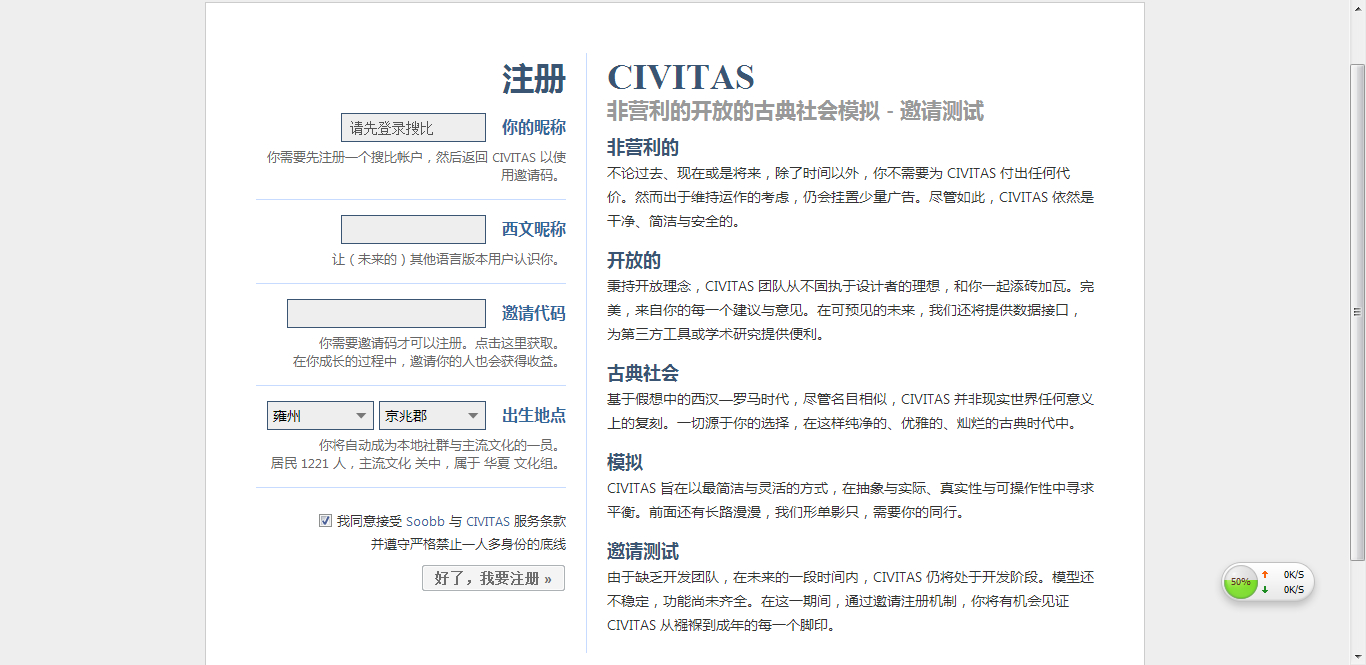The height and width of the screenshot is (665, 1366).
Task: Click the 邀请测试 section heading
Action: (x=643, y=552)
